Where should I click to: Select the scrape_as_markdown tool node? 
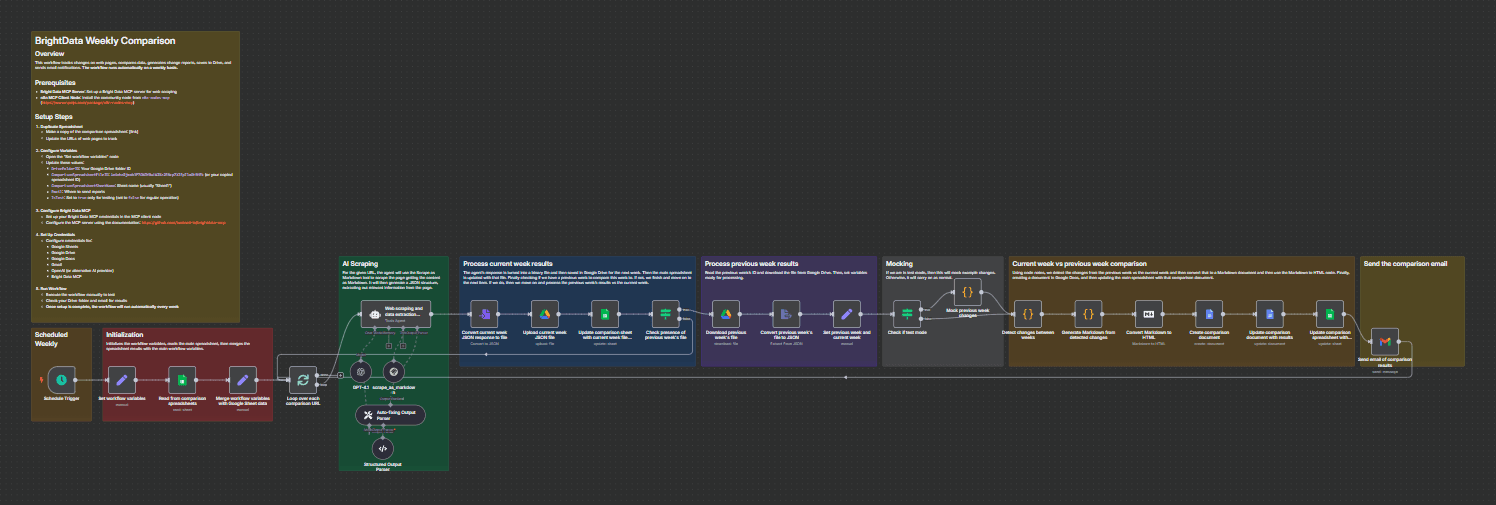point(393,371)
